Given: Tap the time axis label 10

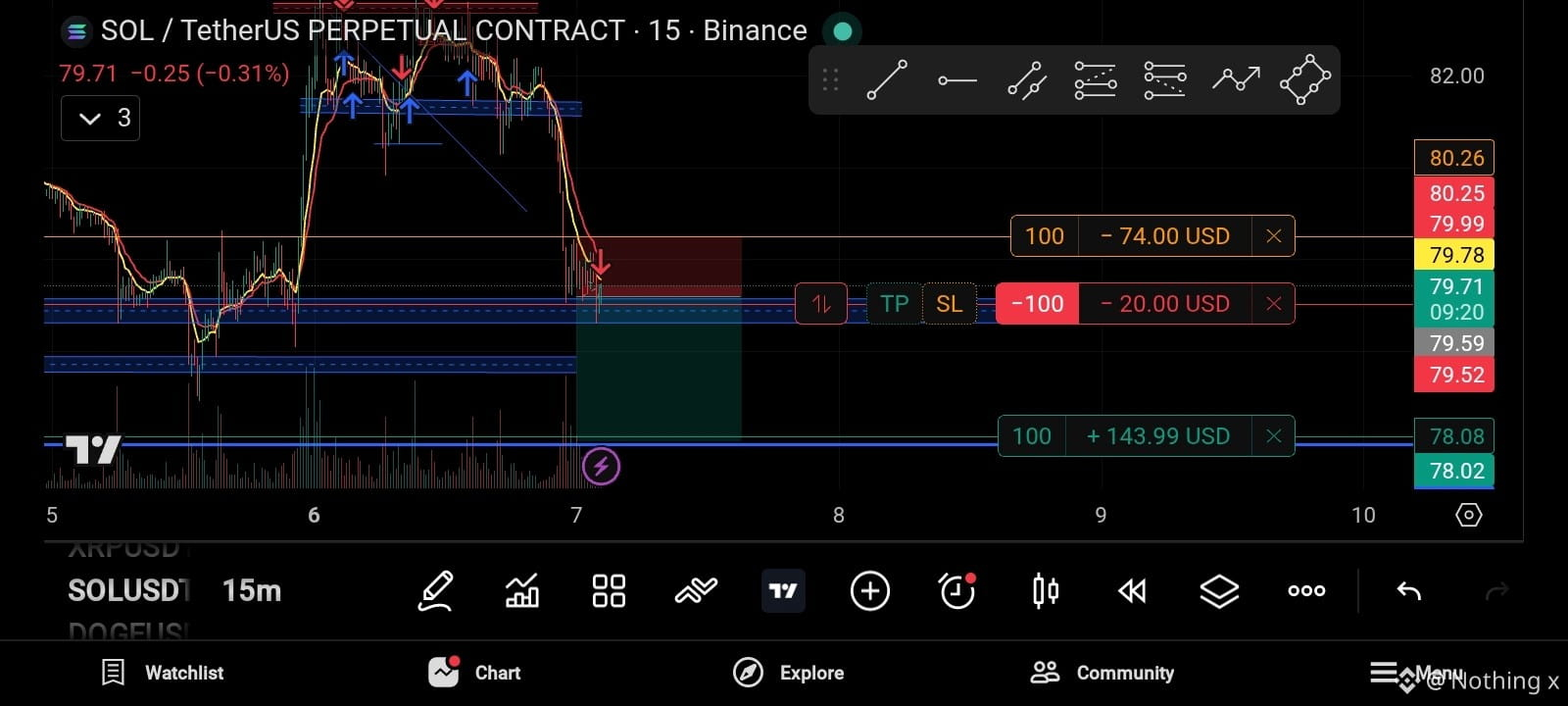Looking at the screenshot, I should (x=1363, y=515).
